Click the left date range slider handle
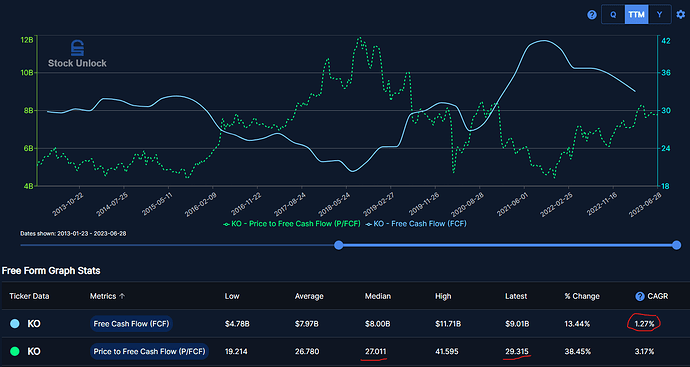 coord(338,245)
